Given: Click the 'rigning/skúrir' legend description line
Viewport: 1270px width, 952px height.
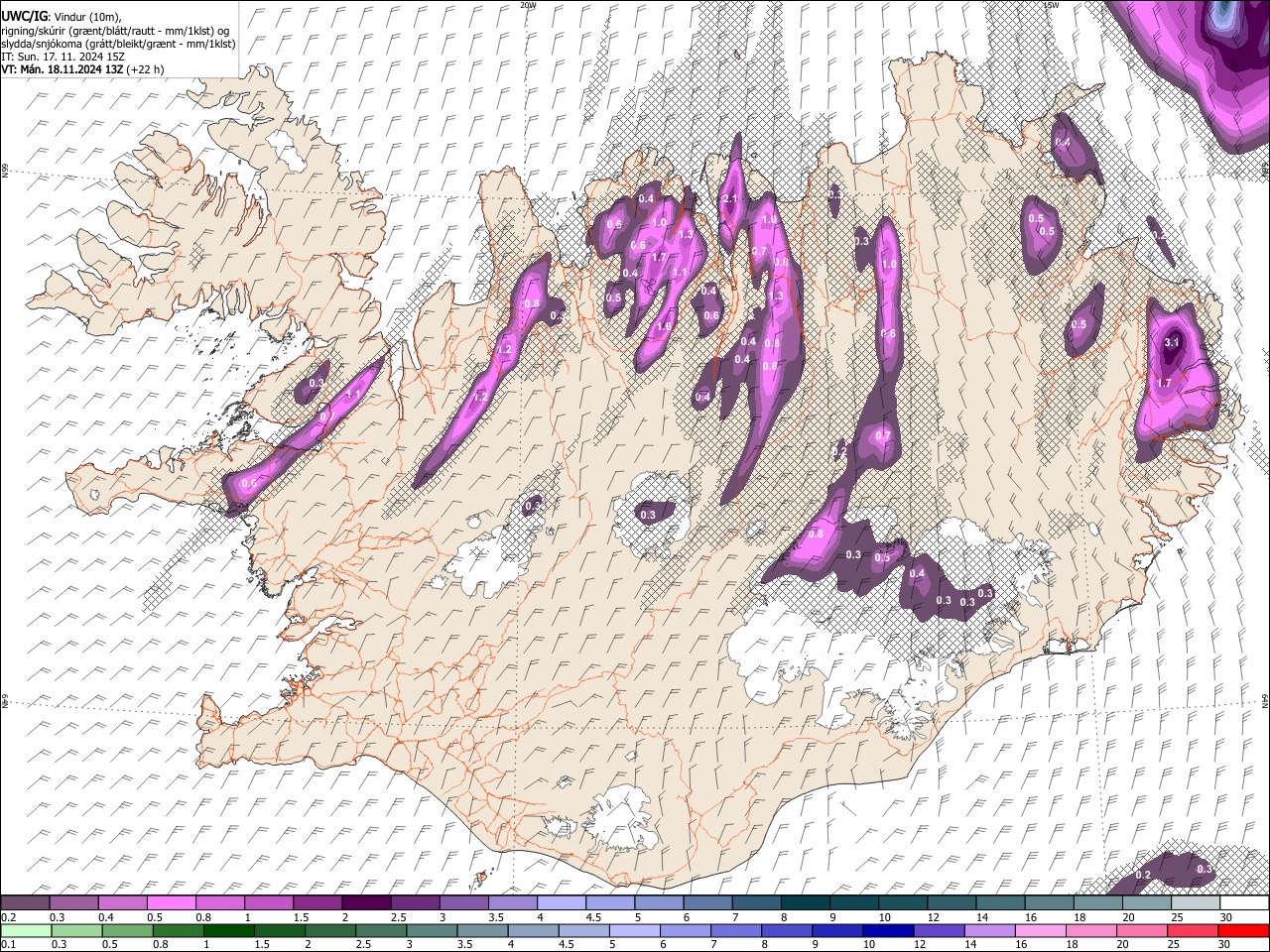Looking at the screenshot, I should tap(116, 30).
